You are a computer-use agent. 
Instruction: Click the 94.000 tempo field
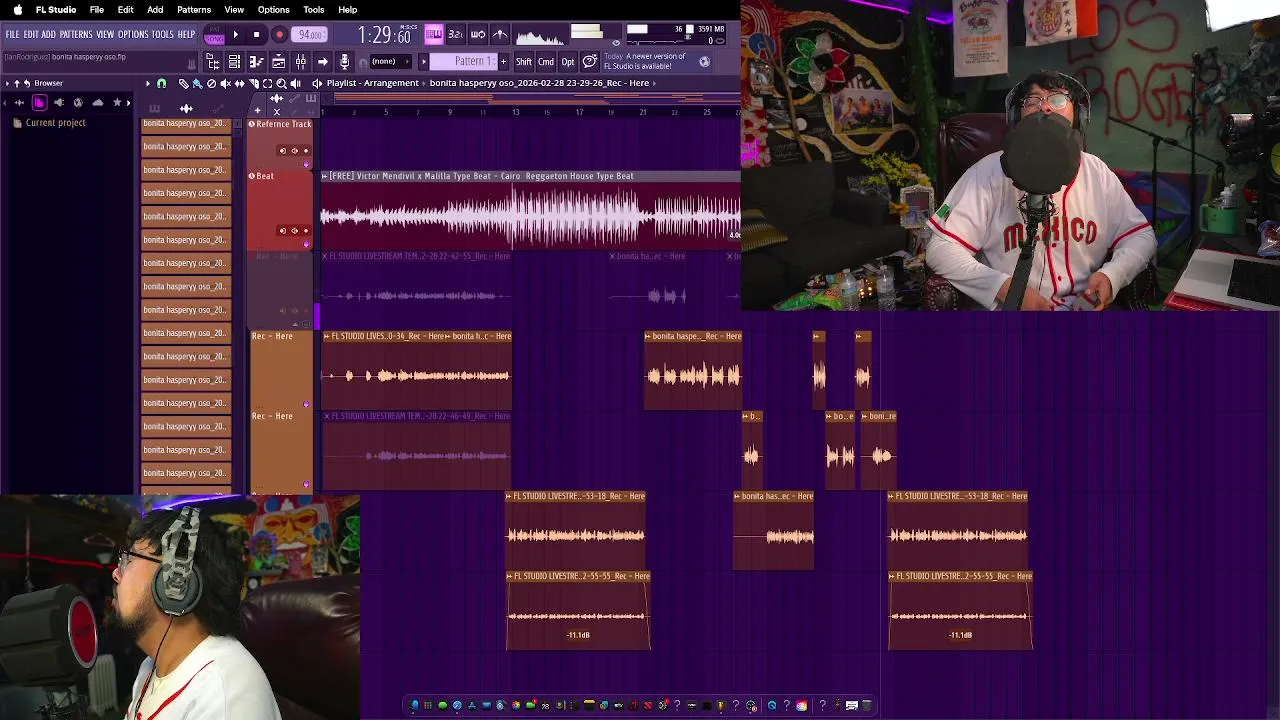point(310,34)
